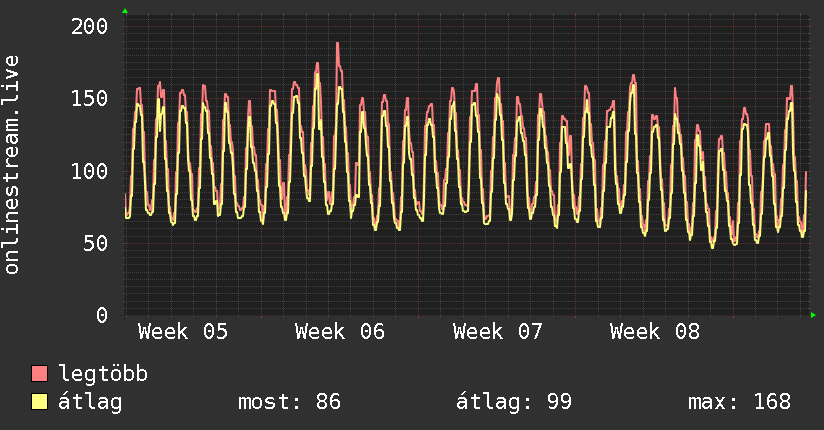Click the Week 08 x-axis label

tap(655, 332)
